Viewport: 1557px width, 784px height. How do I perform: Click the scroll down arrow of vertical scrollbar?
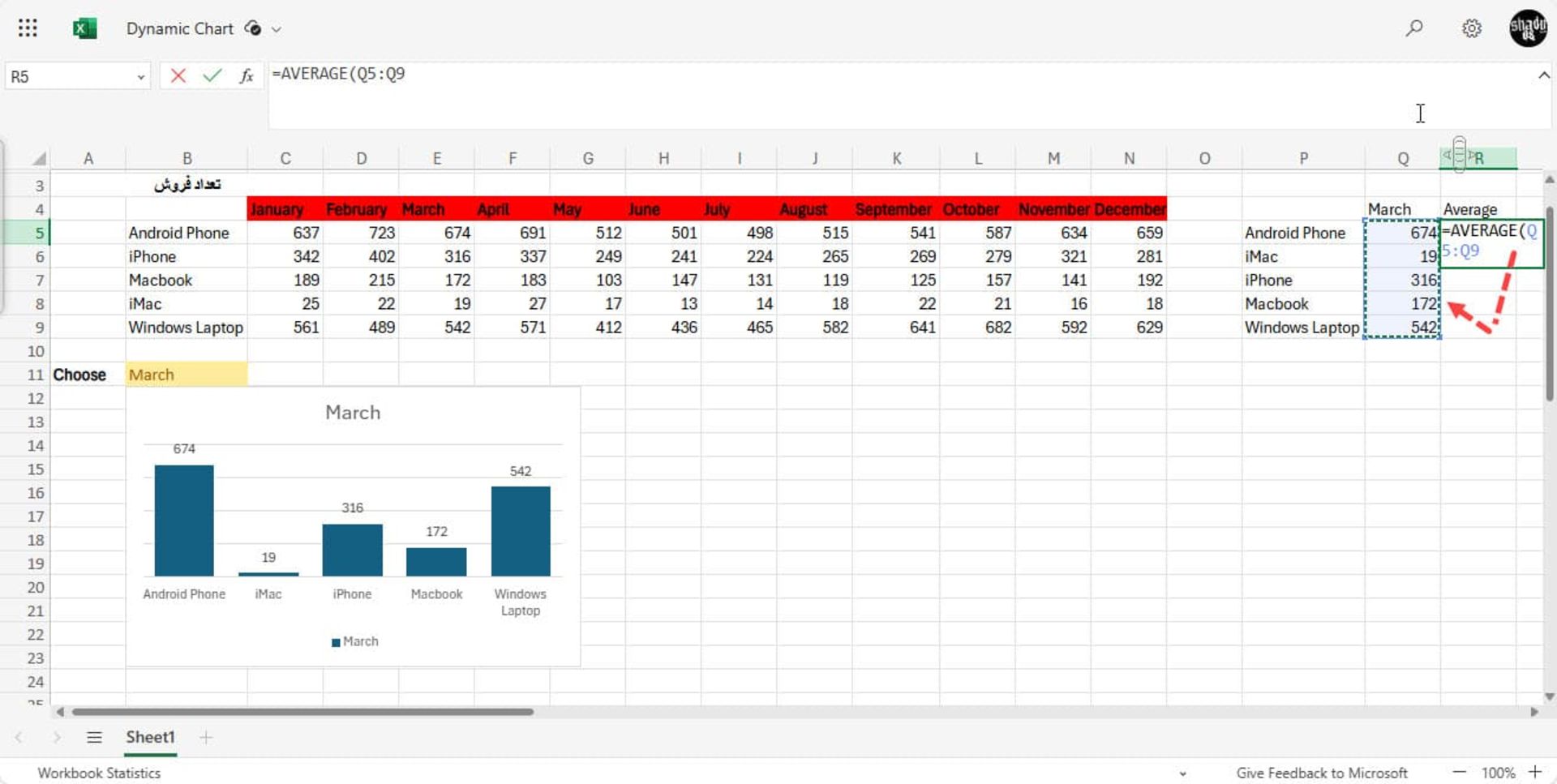pyautogui.click(x=1550, y=696)
